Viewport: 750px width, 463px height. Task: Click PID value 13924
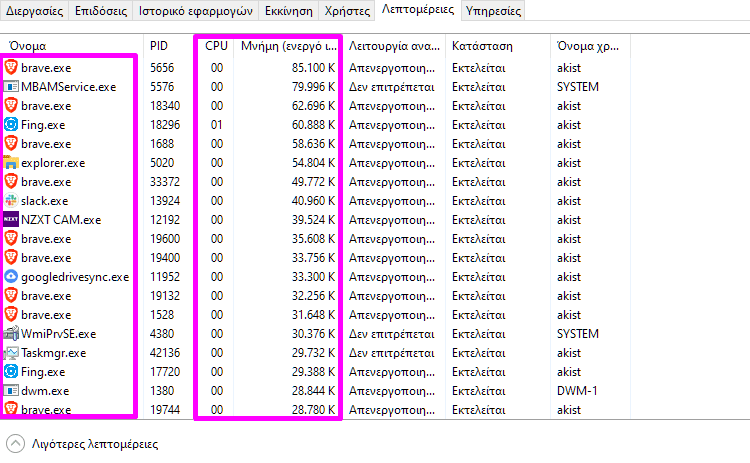coord(165,200)
